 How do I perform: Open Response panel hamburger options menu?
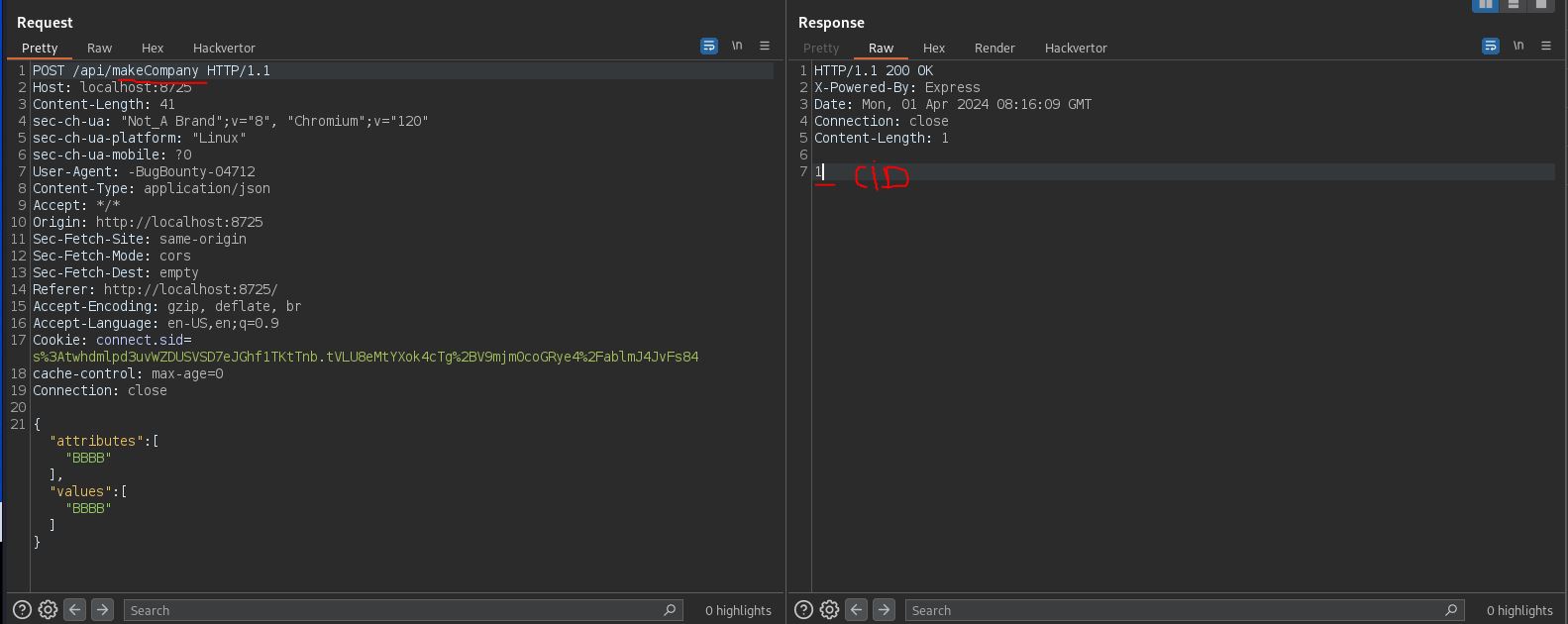point(1546,46)
